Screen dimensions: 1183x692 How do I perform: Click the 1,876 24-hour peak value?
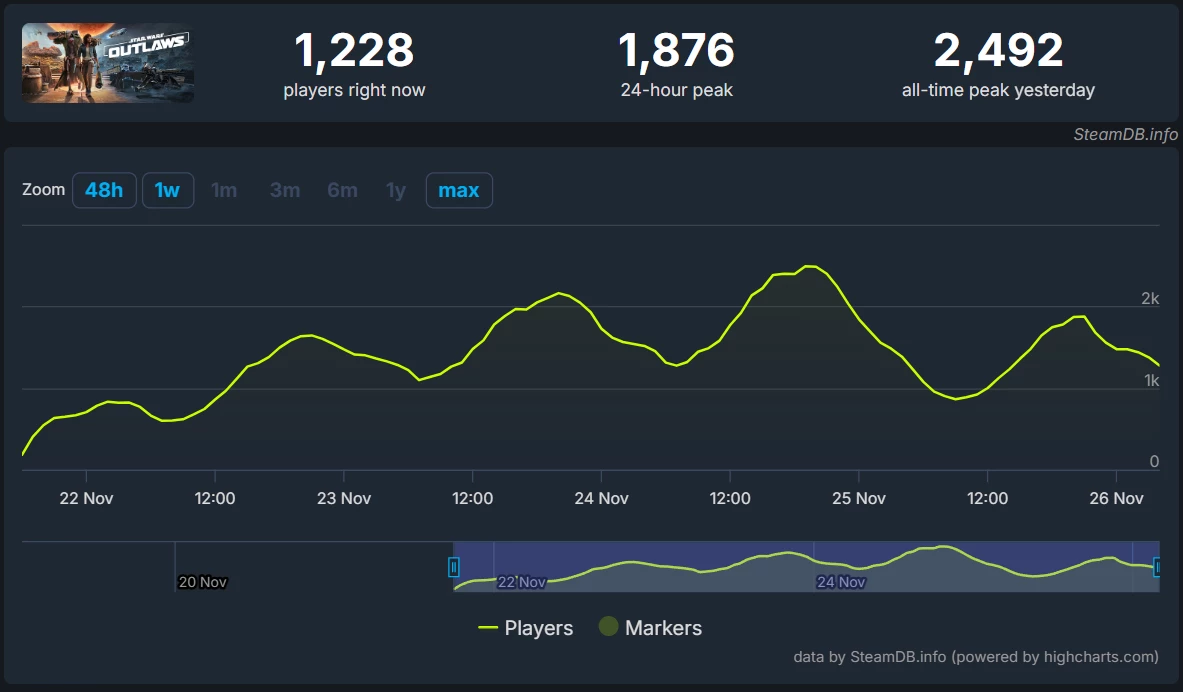pyautogui.click(x=676, y=51)
